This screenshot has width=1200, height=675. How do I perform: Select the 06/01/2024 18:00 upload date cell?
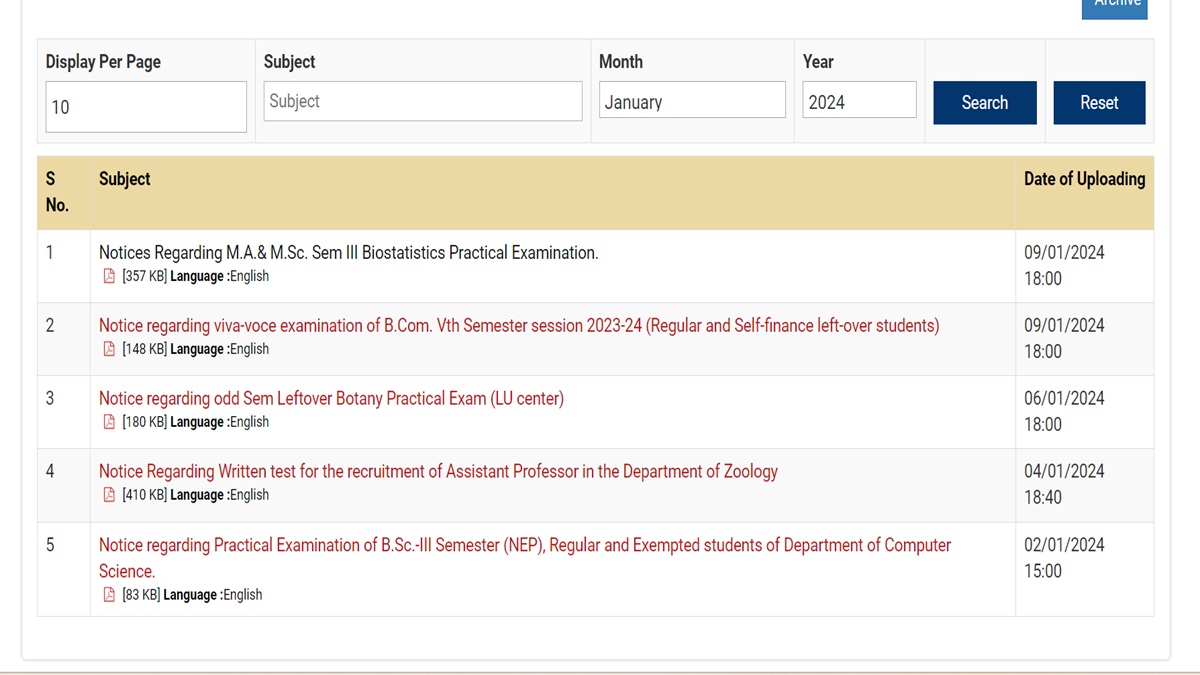pyautogui.click(x=1084, y=411)
